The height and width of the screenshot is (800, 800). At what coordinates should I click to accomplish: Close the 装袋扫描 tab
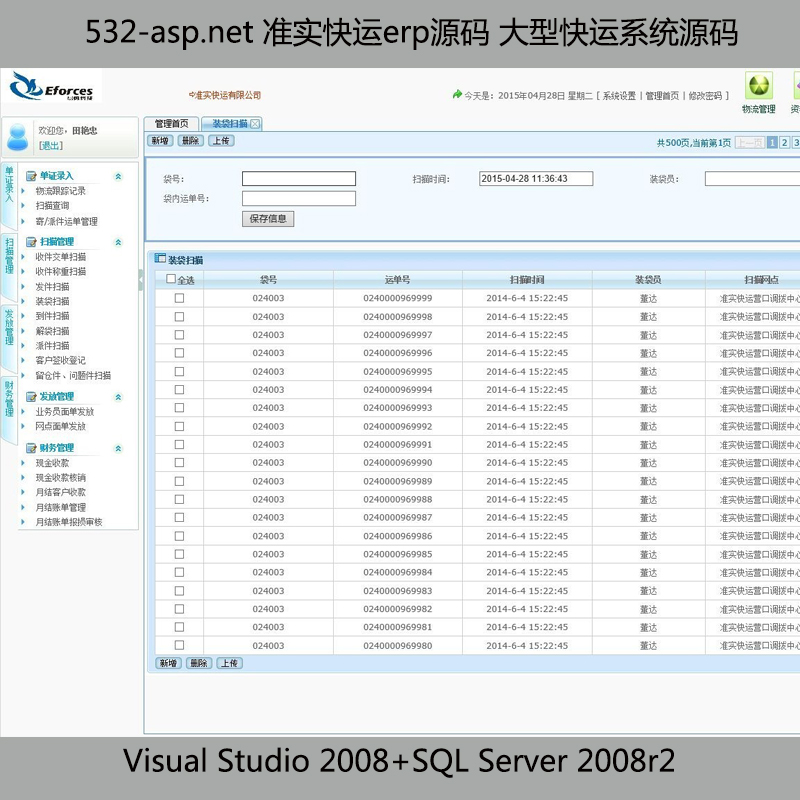pyautogui.click(x=255, y=124)
